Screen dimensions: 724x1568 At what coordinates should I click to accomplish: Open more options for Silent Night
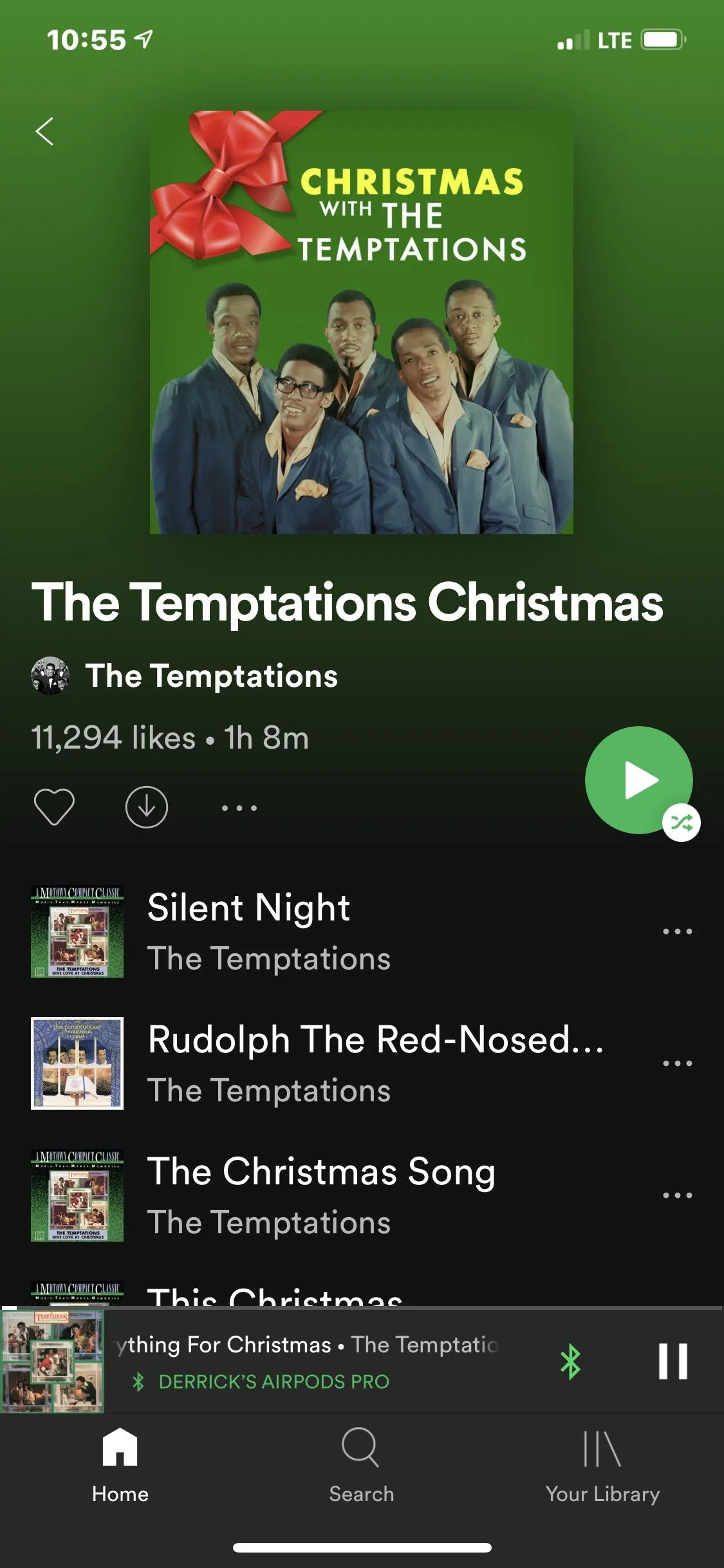[x=677, y=931]
